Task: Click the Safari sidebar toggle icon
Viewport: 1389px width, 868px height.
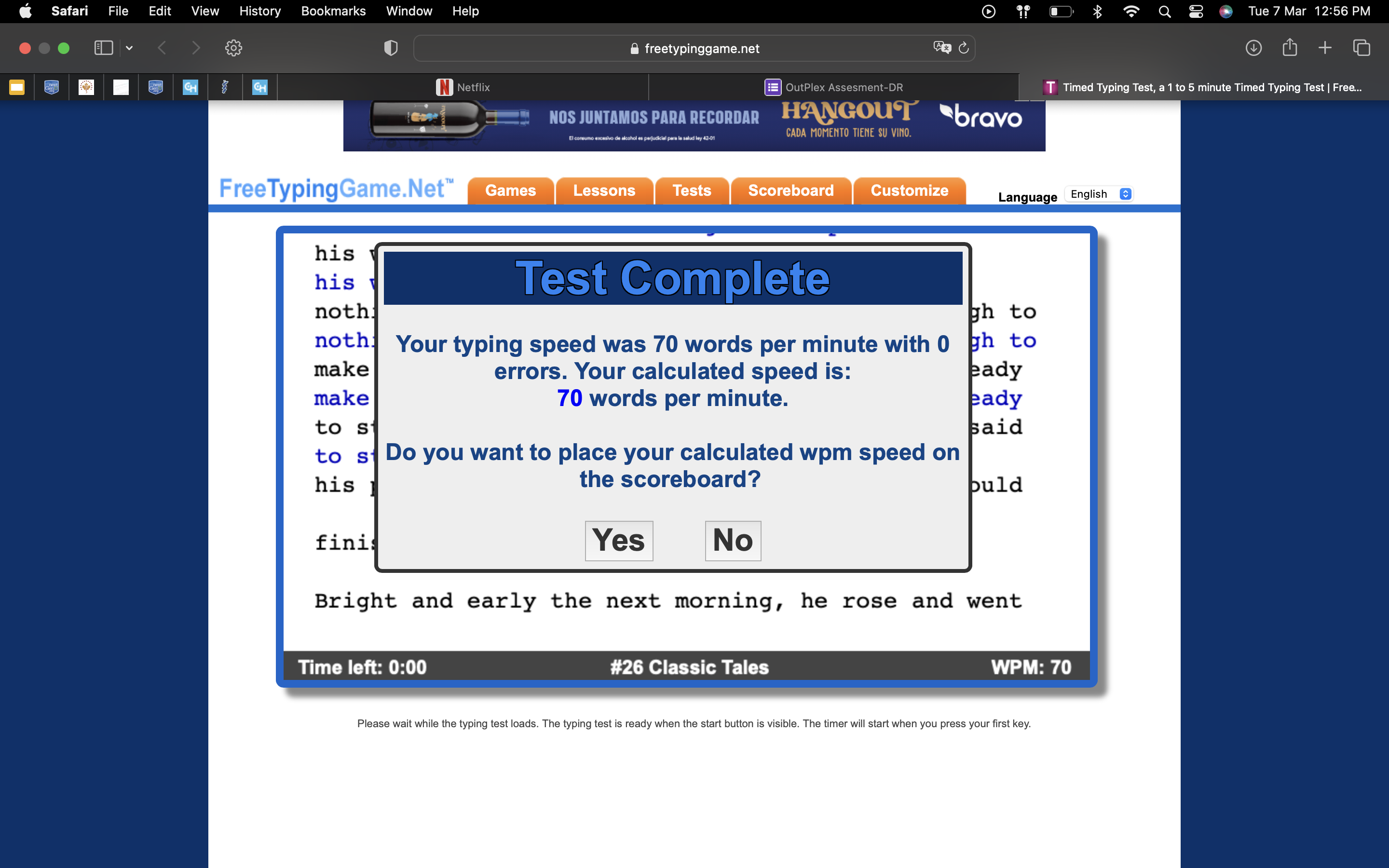Action: pyautogui.click(x=103, y=48)
